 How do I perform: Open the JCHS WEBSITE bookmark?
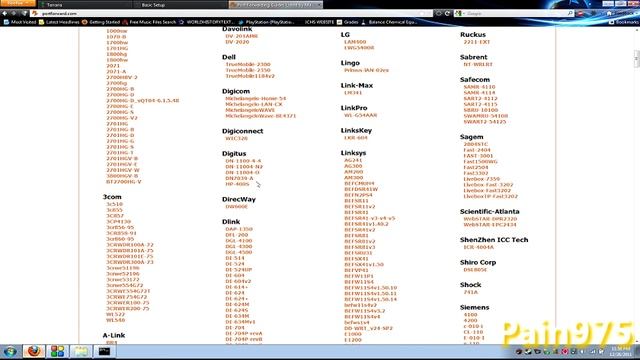319,22
